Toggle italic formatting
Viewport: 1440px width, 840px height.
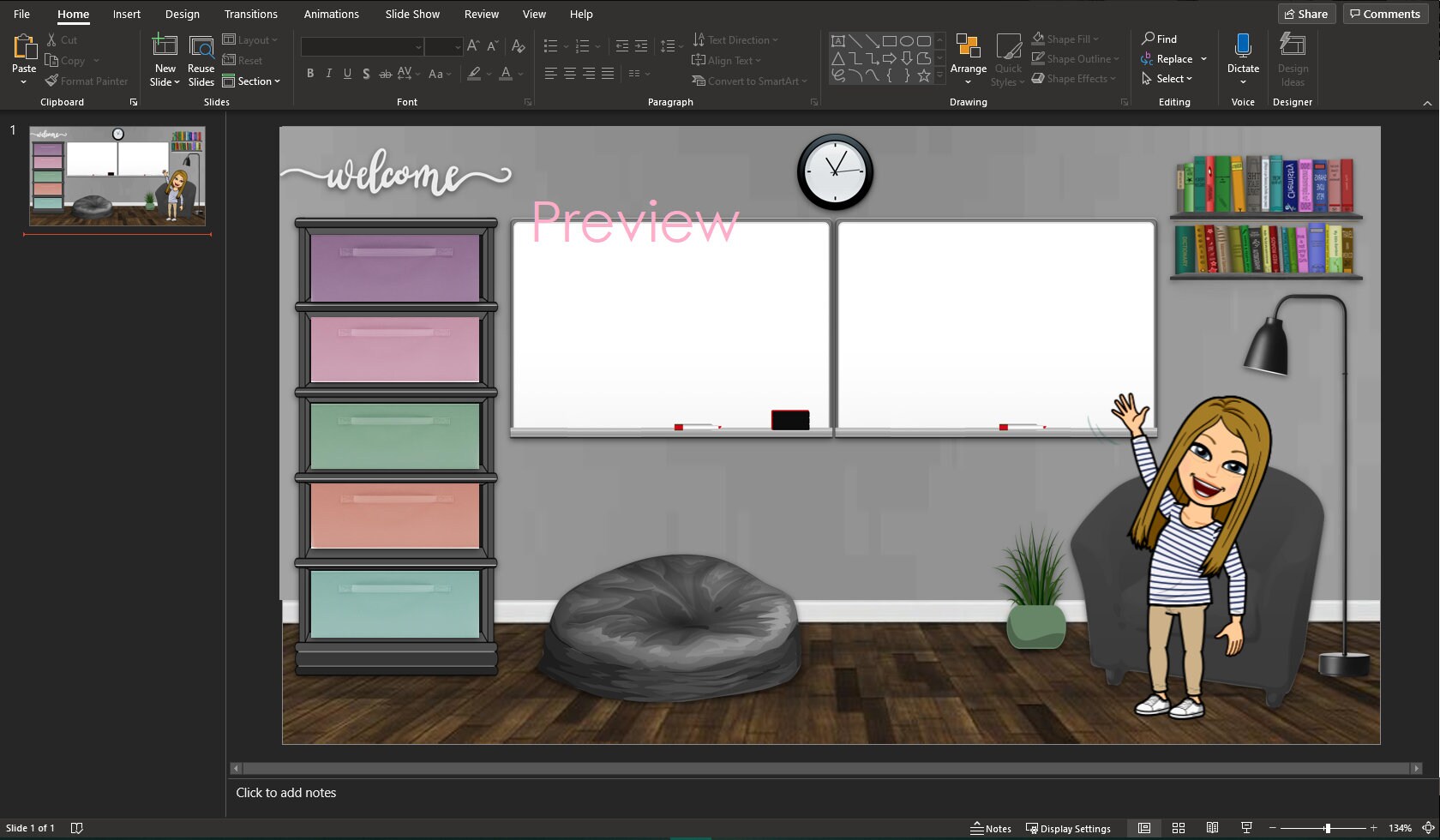[328, 74]
